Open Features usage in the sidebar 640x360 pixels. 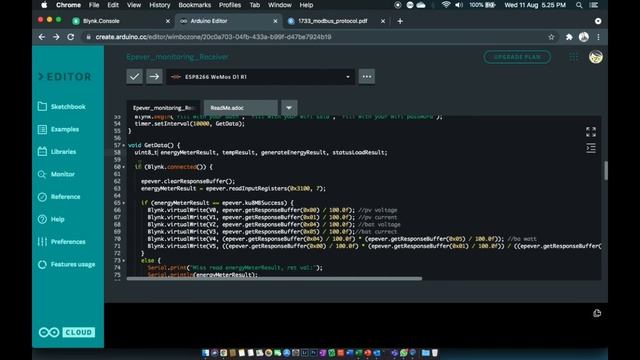click(66, 264)
